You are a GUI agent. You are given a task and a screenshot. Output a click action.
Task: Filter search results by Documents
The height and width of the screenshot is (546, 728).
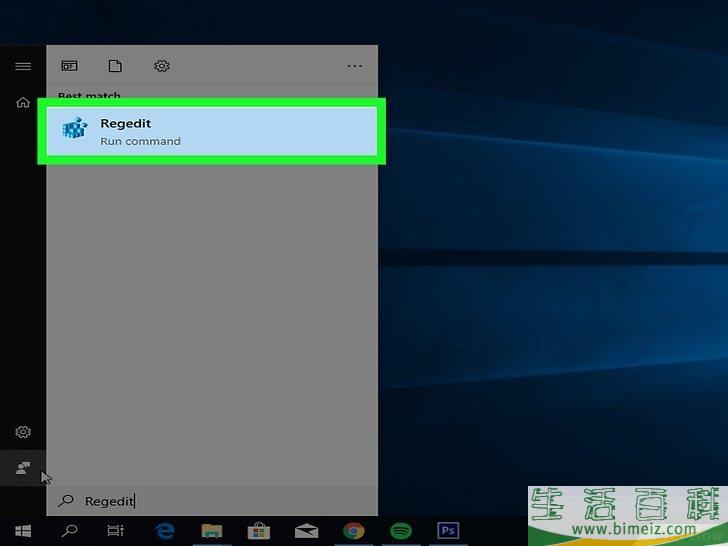coord(115,66)
